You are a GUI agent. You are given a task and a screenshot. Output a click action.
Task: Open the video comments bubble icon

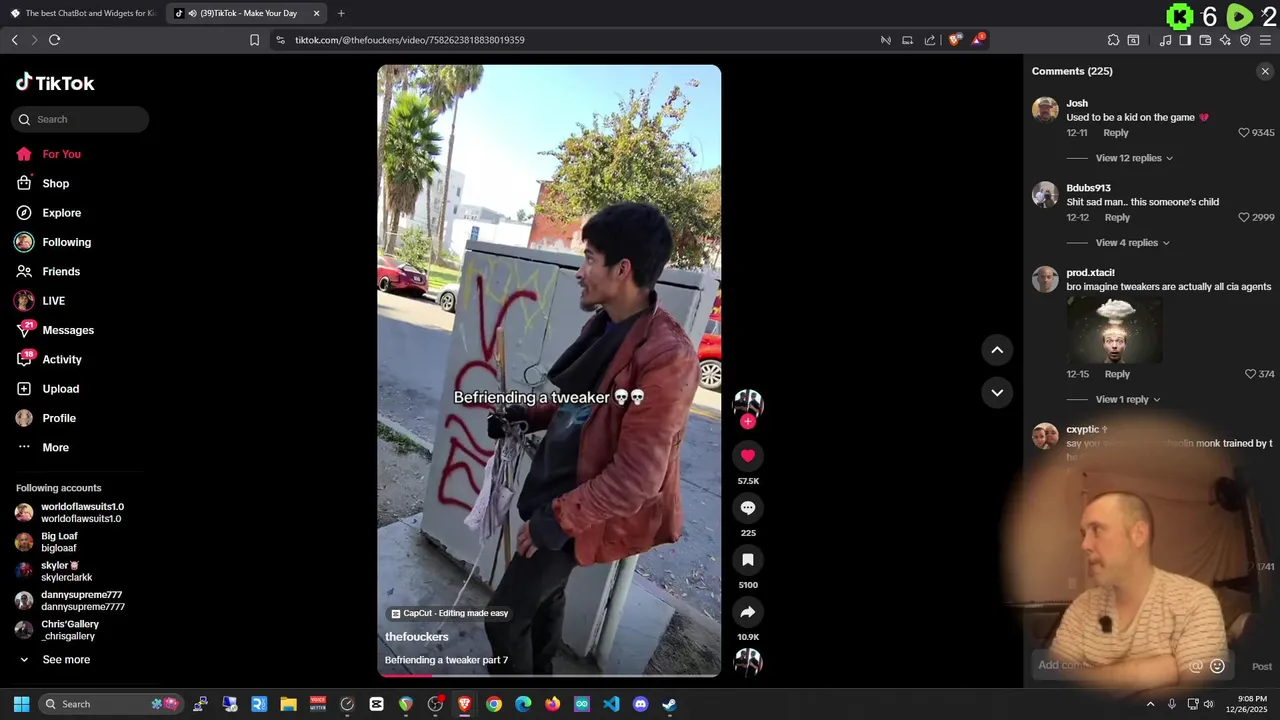(747, 508)
